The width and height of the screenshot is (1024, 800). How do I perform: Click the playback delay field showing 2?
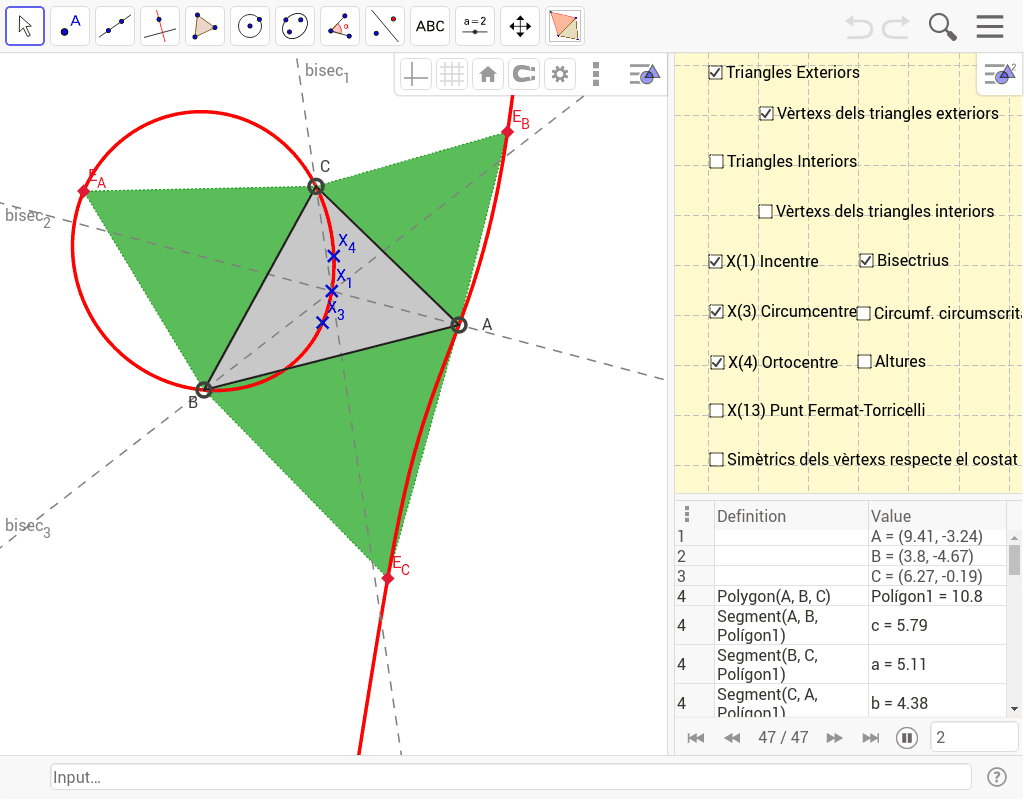[x=974, y=738]
